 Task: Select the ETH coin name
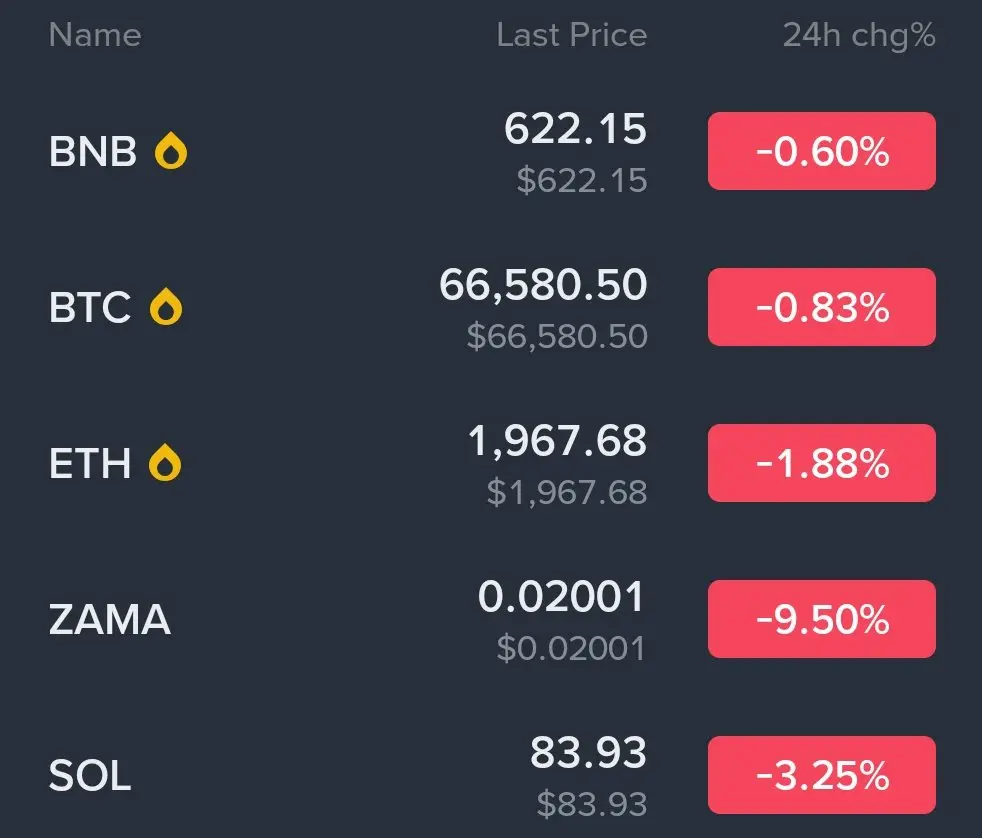click(90, 465)
